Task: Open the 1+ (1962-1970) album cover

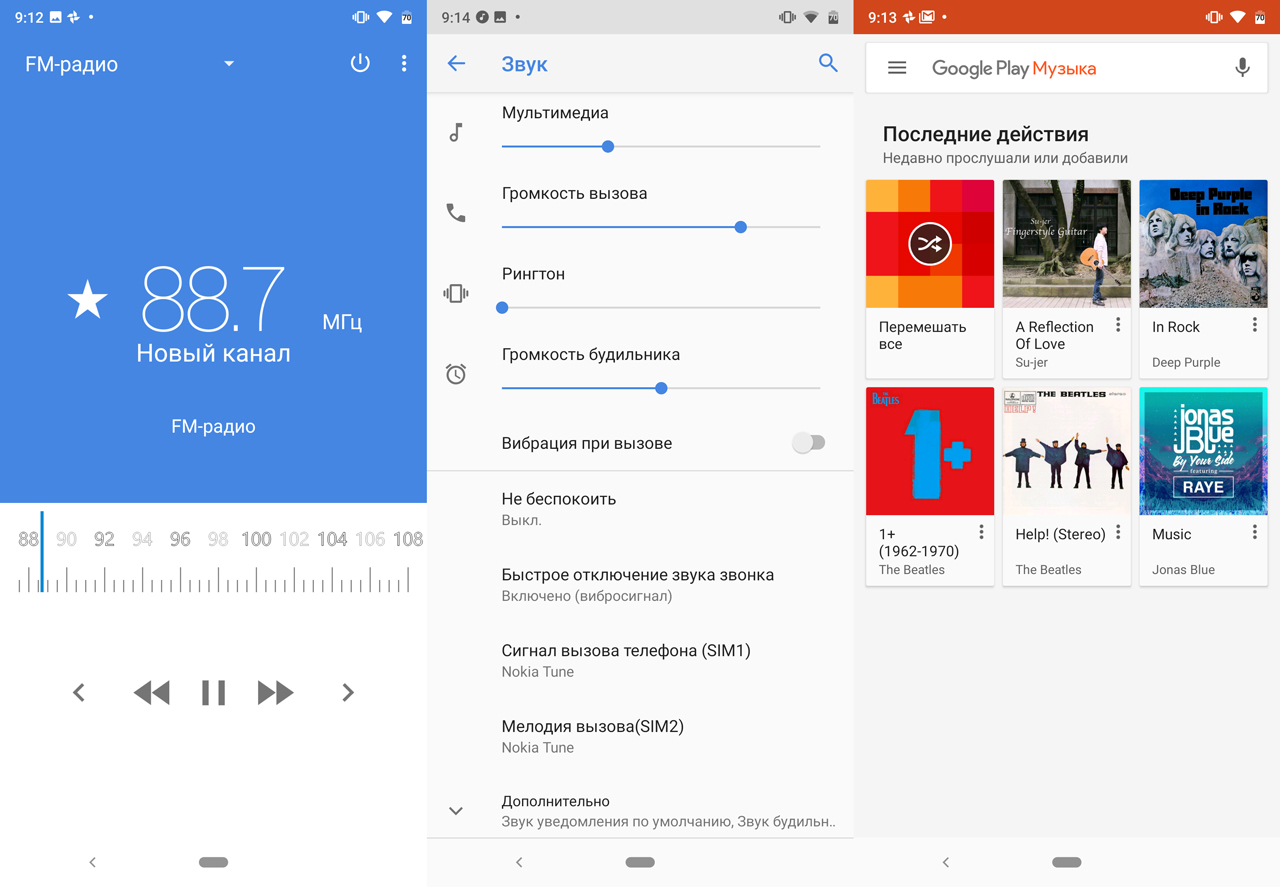Action: tap(930, 451)
